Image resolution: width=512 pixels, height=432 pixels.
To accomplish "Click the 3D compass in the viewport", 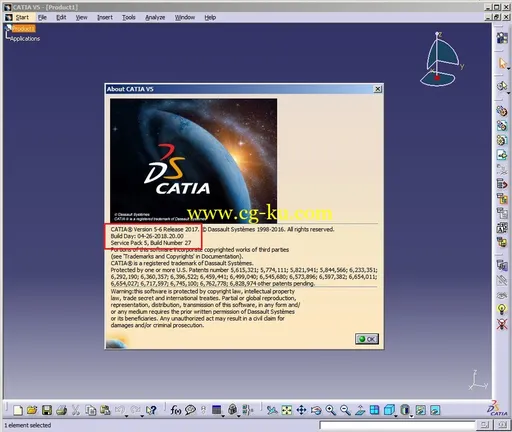I will pos(441,59).
